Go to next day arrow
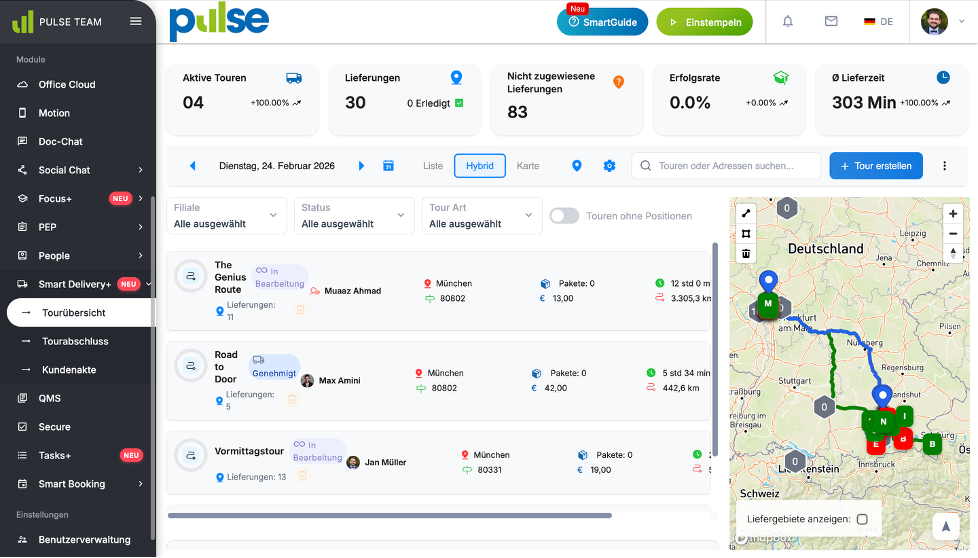Image resolution: width=978 pixels, height=558 pixels. coord(361,166)
